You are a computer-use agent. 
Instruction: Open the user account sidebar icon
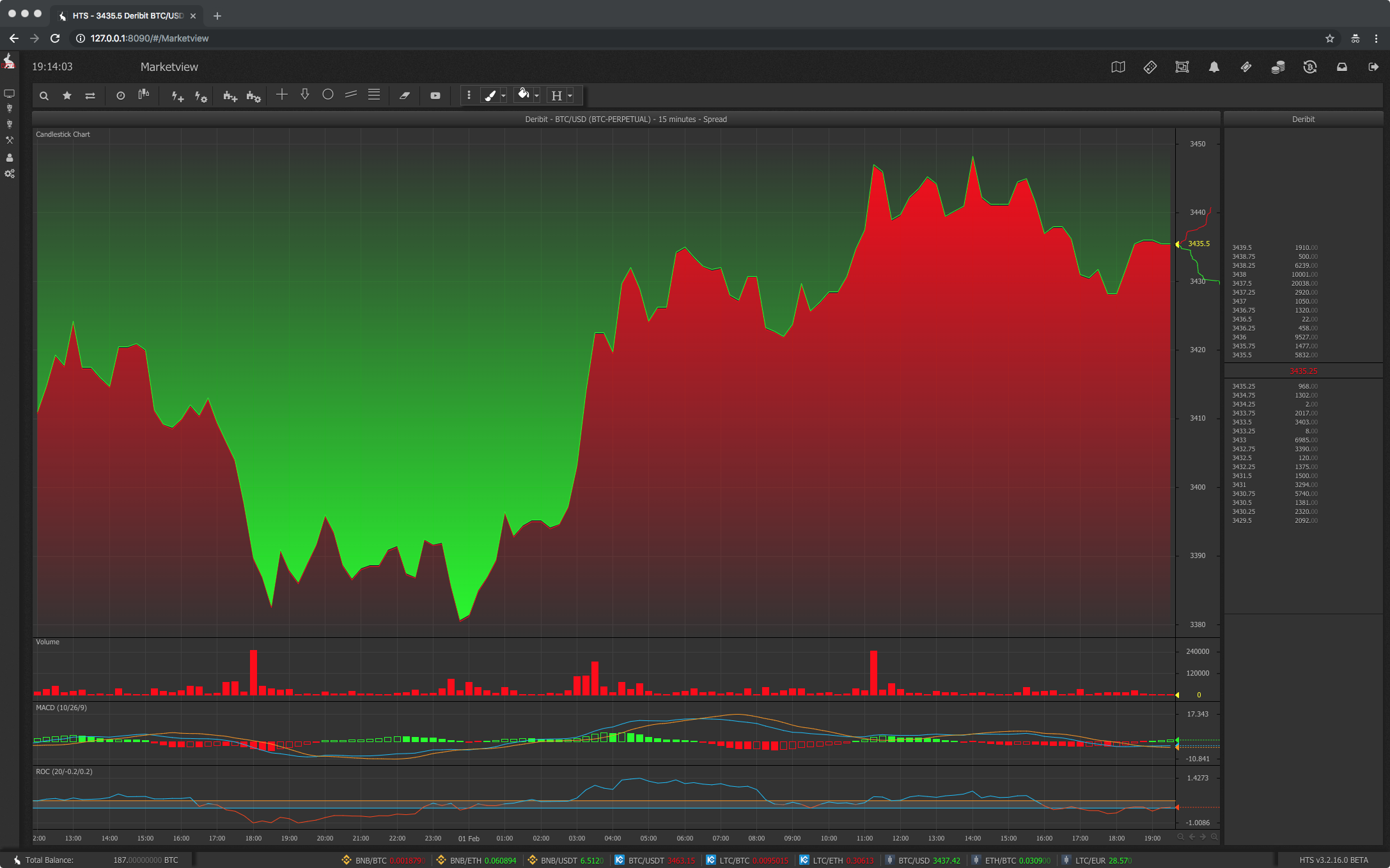tap(10, 157)
